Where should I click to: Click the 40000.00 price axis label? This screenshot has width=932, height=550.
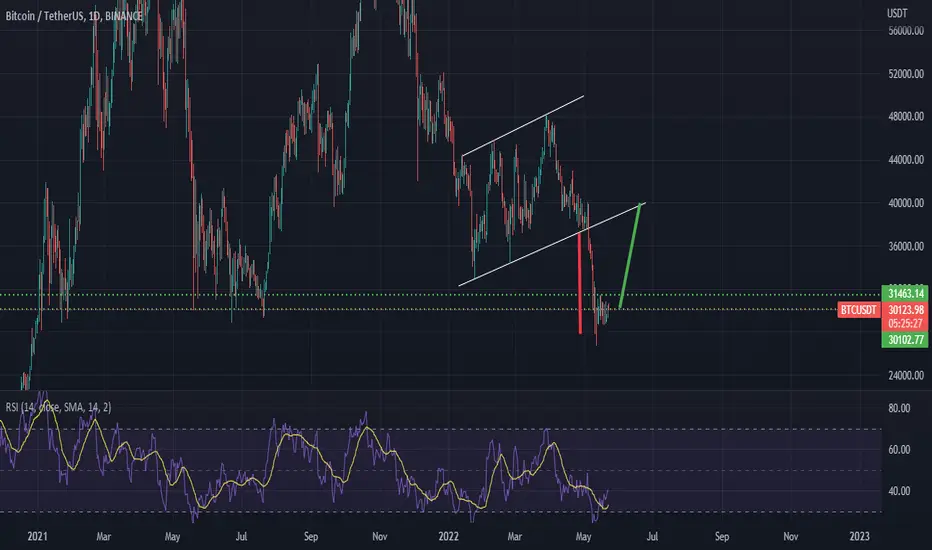point(906,203)
